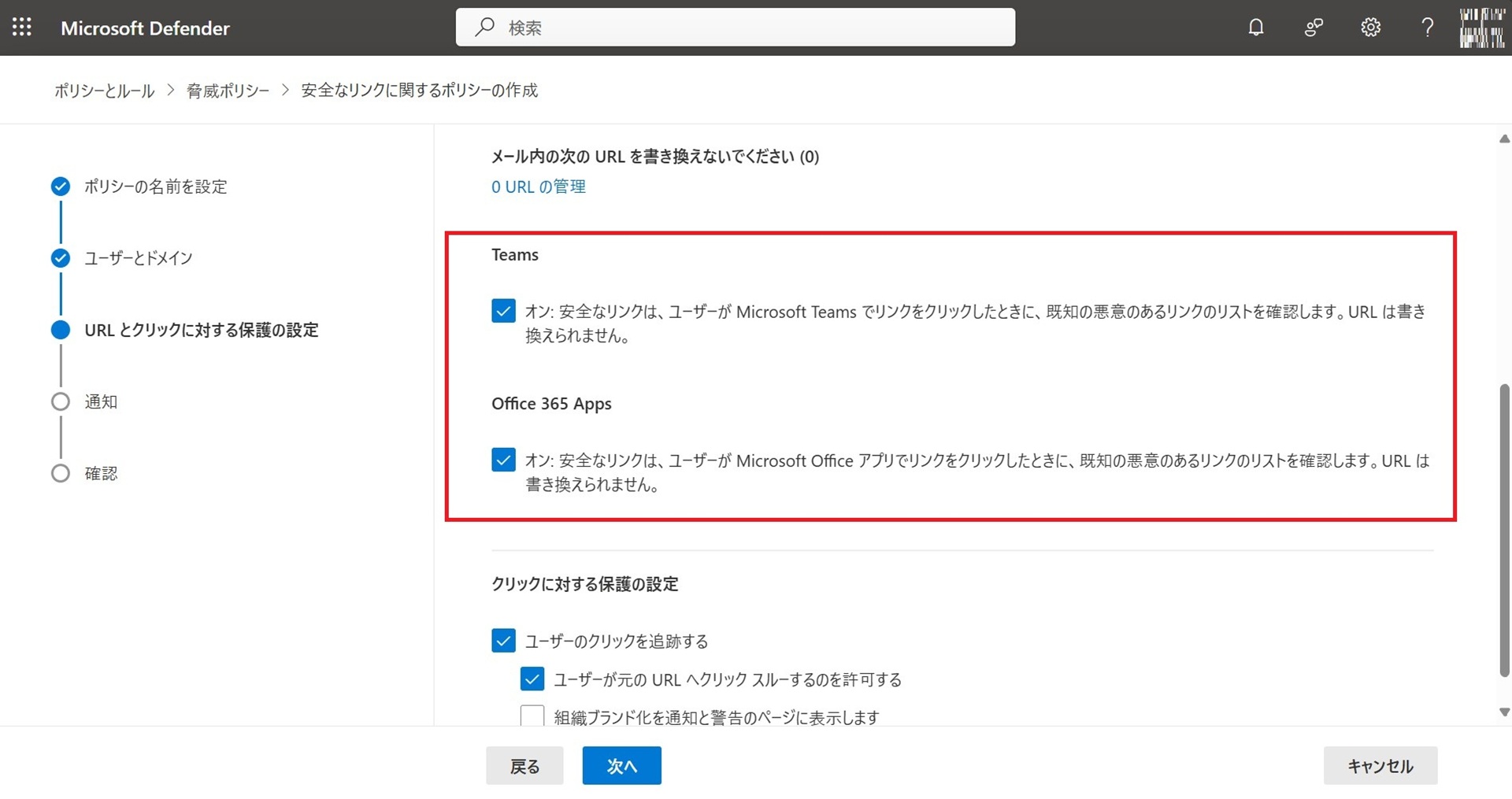Click the current step blue dot indicator
Screen dimensions: 1512x799
(x=61, y=330)
